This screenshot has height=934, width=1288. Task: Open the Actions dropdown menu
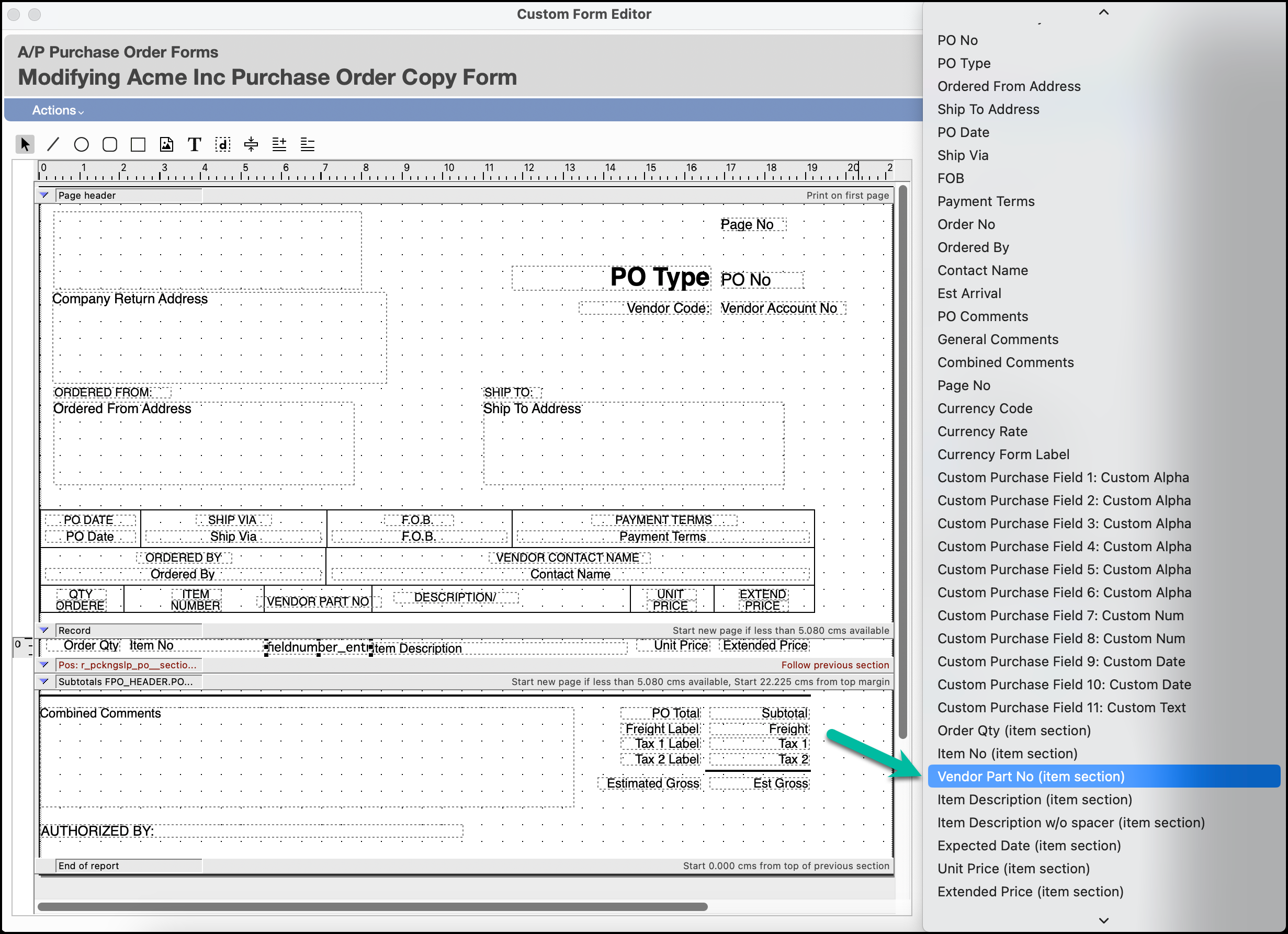tap(58, 110)
